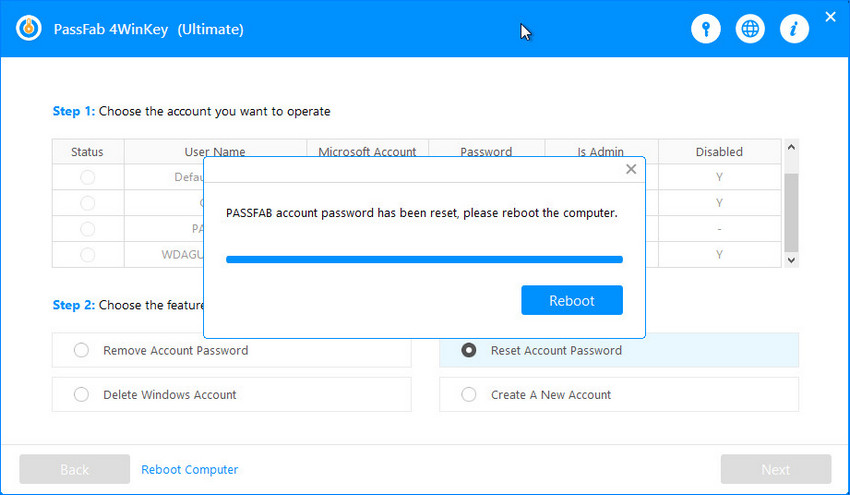
Task: Click the Disabled column header
Action: [719, 152]
